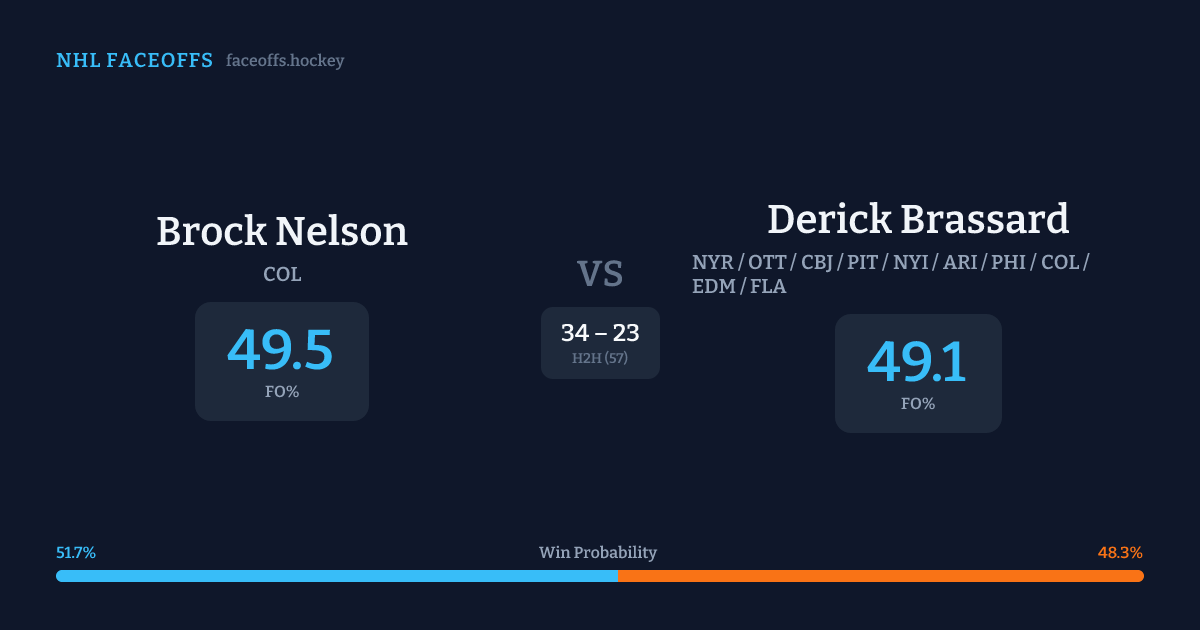Click the COL team label under Brock Nelson

(x=282, y=274)
